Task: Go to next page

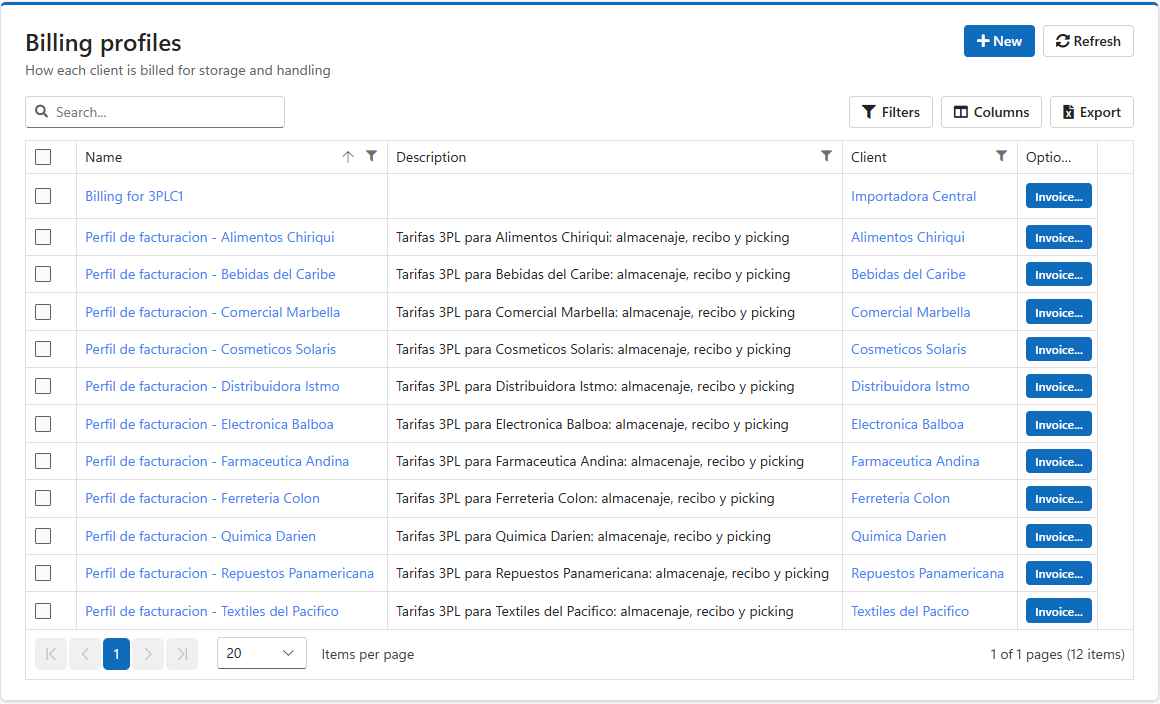Action: [x=148, y=654]
